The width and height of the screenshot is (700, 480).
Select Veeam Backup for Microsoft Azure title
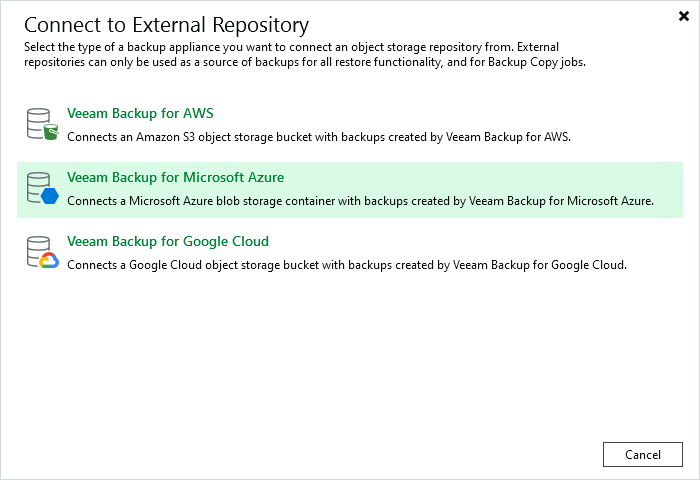click(x=175, y=177)
